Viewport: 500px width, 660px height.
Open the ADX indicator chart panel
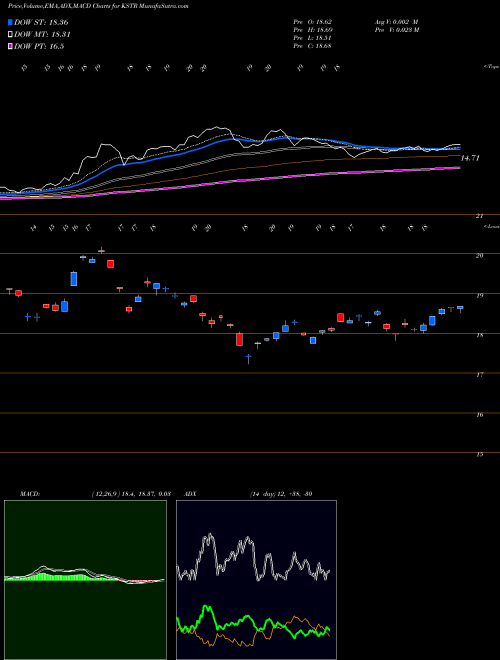256,580
